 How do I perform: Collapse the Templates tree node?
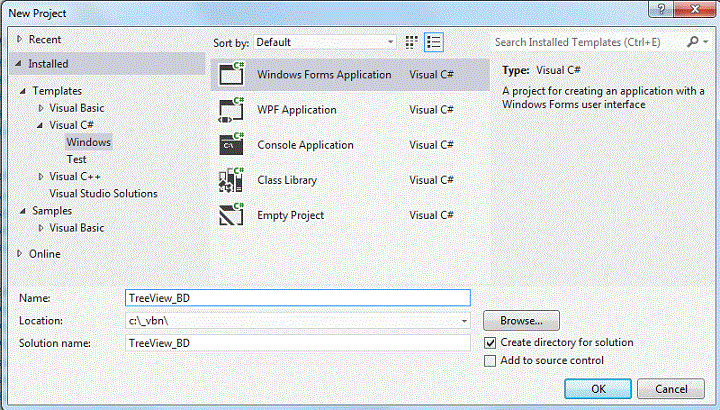tap(23, 91)
